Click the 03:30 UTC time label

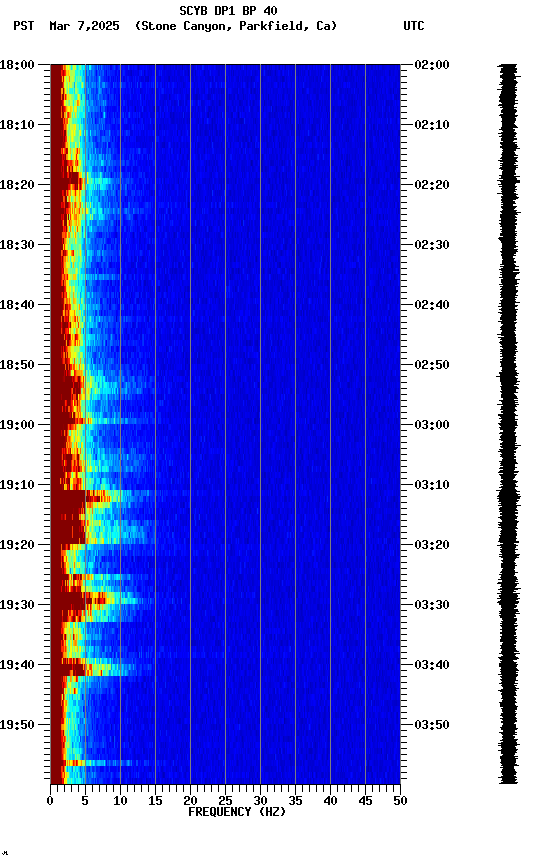[x=432, y=606]
